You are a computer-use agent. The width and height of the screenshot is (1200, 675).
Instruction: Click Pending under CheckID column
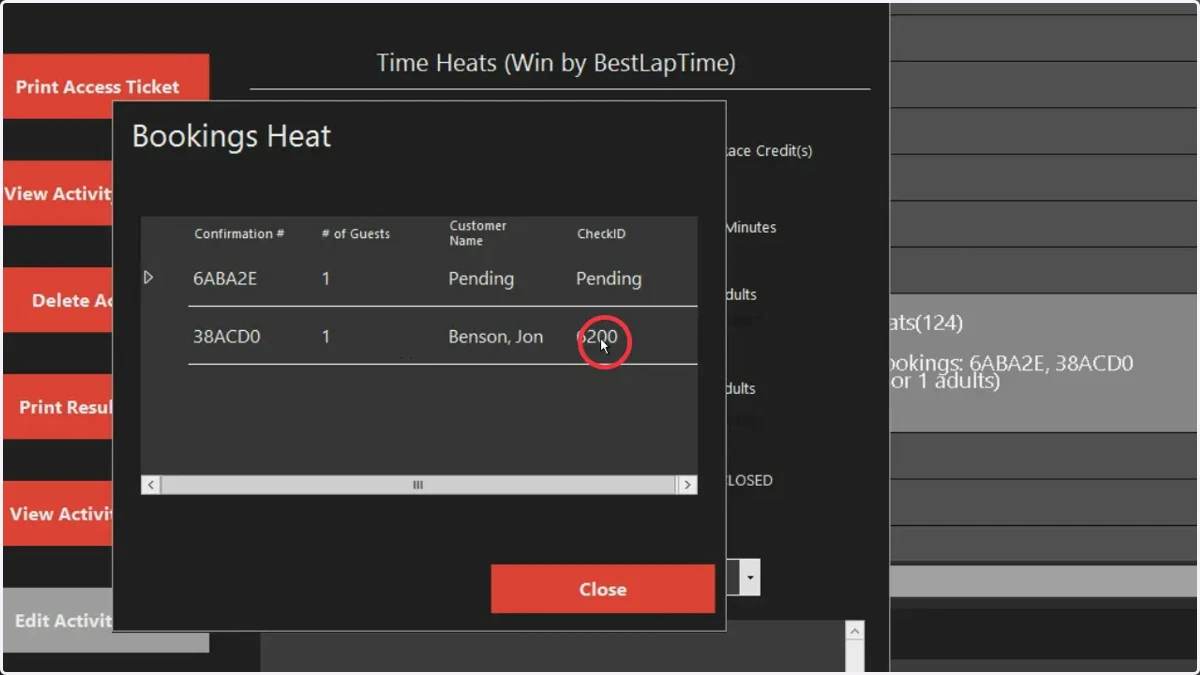pyautogui.click(x=609, y=279)
